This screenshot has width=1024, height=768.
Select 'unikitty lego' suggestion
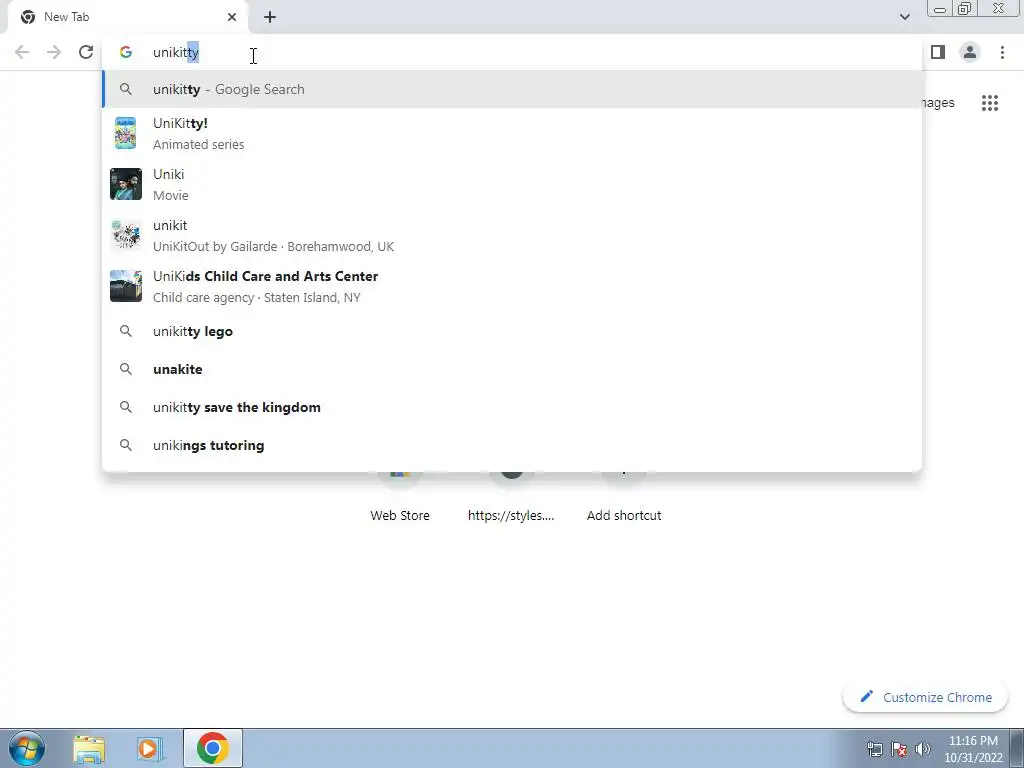click(x=512, y=331)
